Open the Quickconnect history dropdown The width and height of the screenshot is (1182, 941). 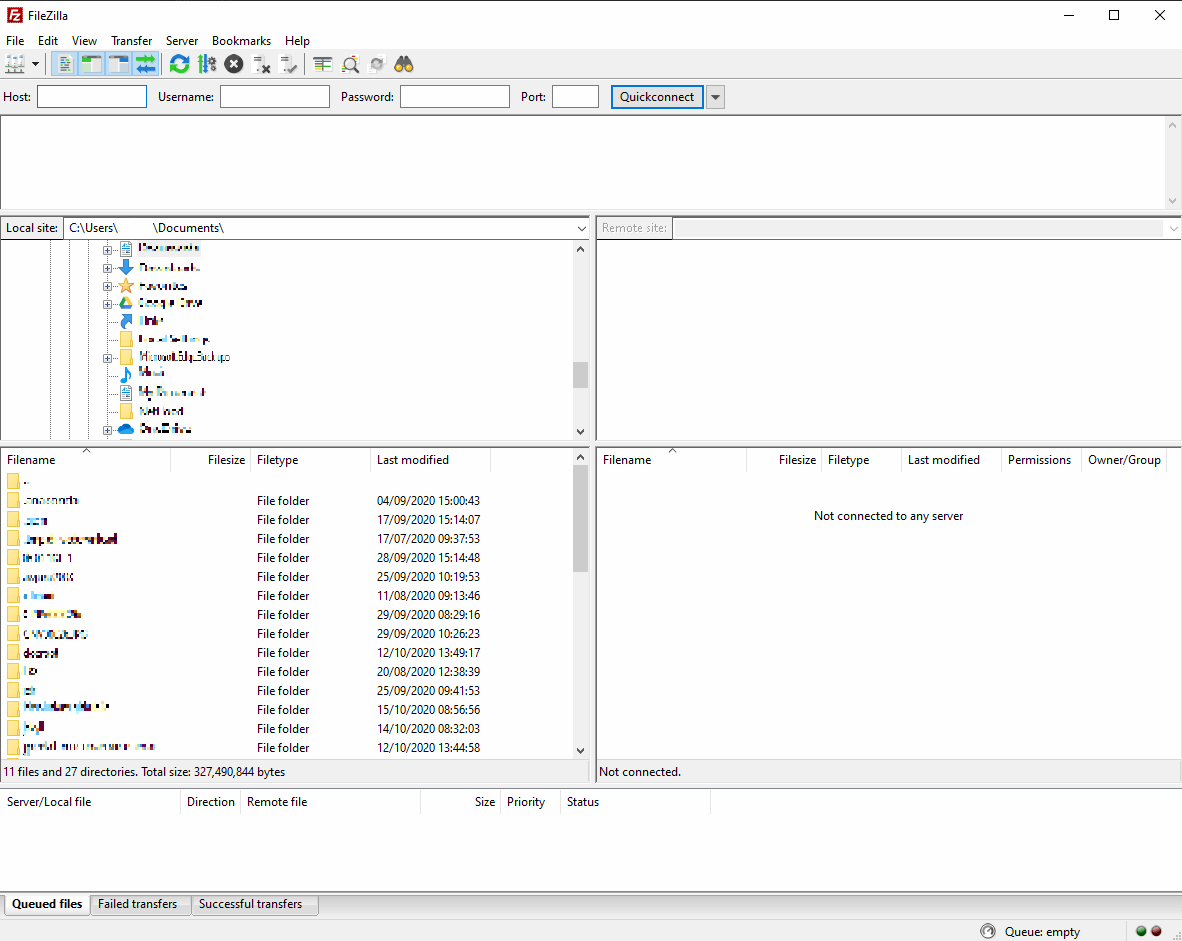716,96
